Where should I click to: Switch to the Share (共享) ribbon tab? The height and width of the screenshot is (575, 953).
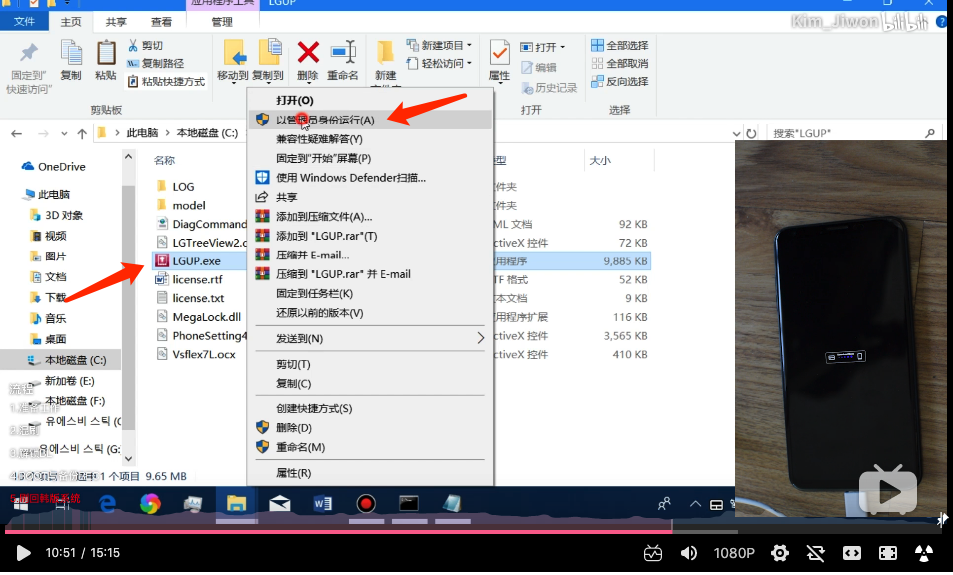pos(116,22)
